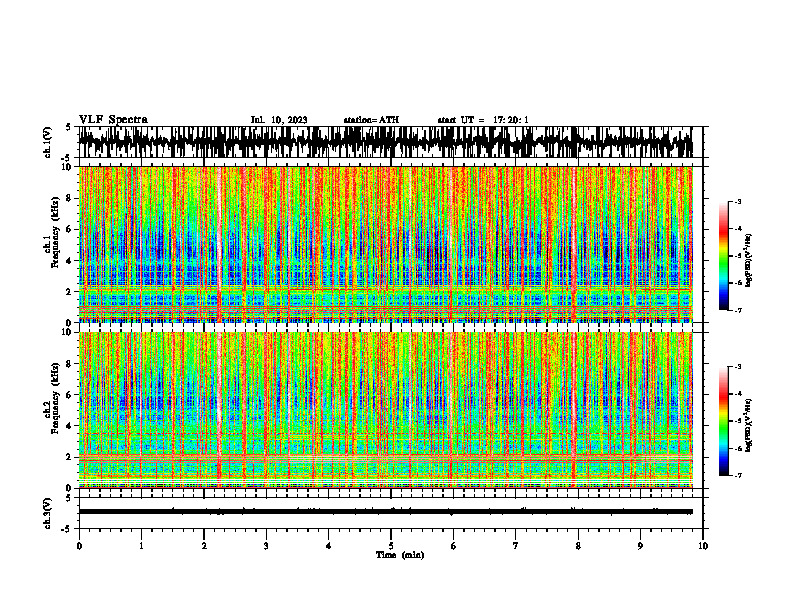The height and width of the screenshot is (612, 792).
Task: Click the ch.2 spectrogram color bar
Action: click(723, 421)
